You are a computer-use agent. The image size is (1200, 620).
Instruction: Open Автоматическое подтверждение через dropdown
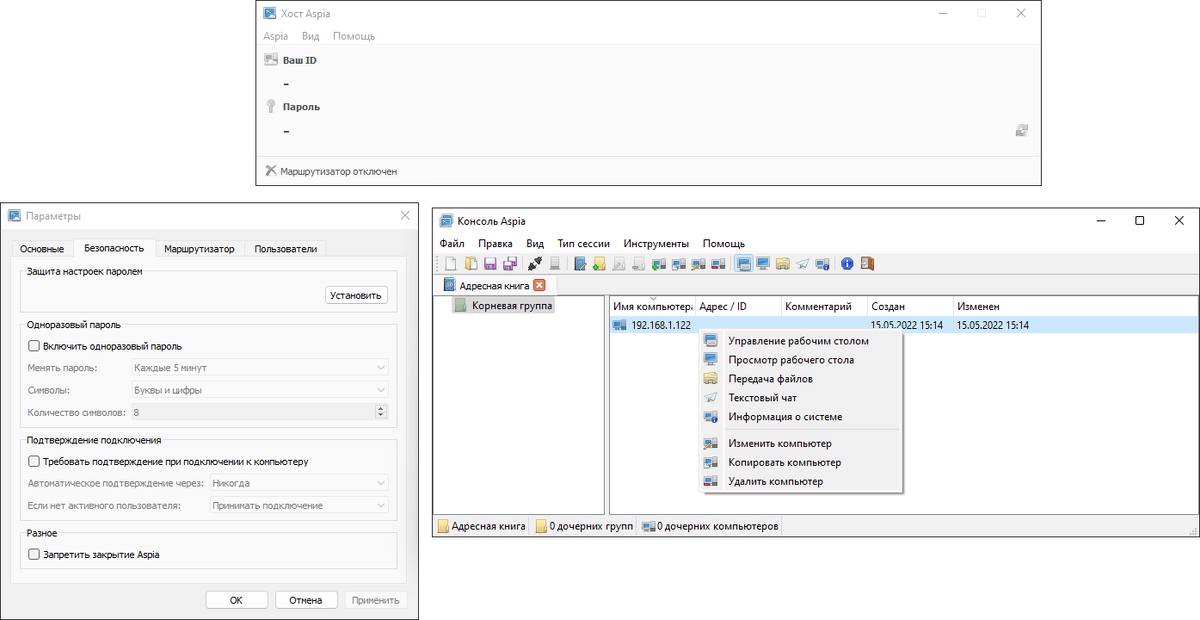coord(298,483)
